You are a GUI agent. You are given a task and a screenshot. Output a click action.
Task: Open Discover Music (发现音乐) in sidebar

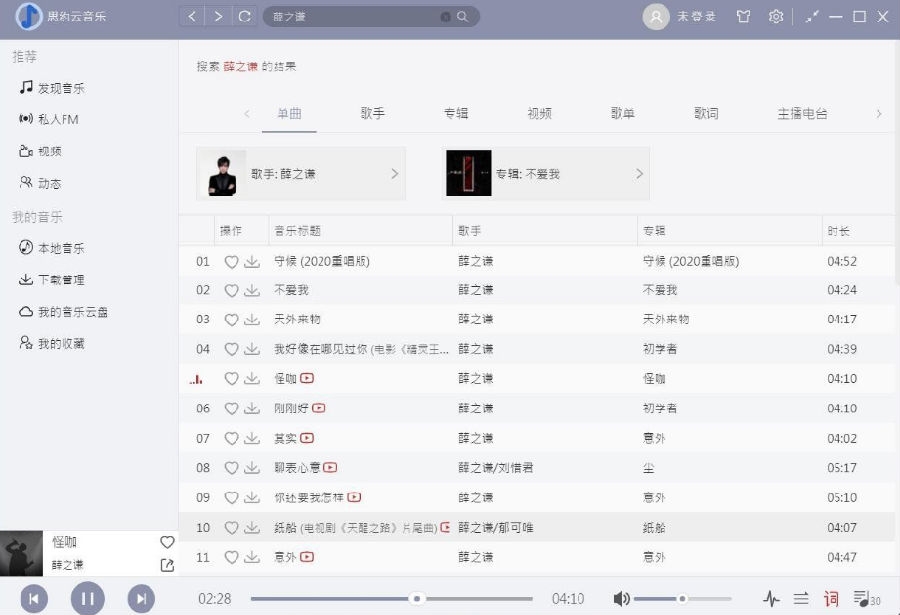(52, 88)
